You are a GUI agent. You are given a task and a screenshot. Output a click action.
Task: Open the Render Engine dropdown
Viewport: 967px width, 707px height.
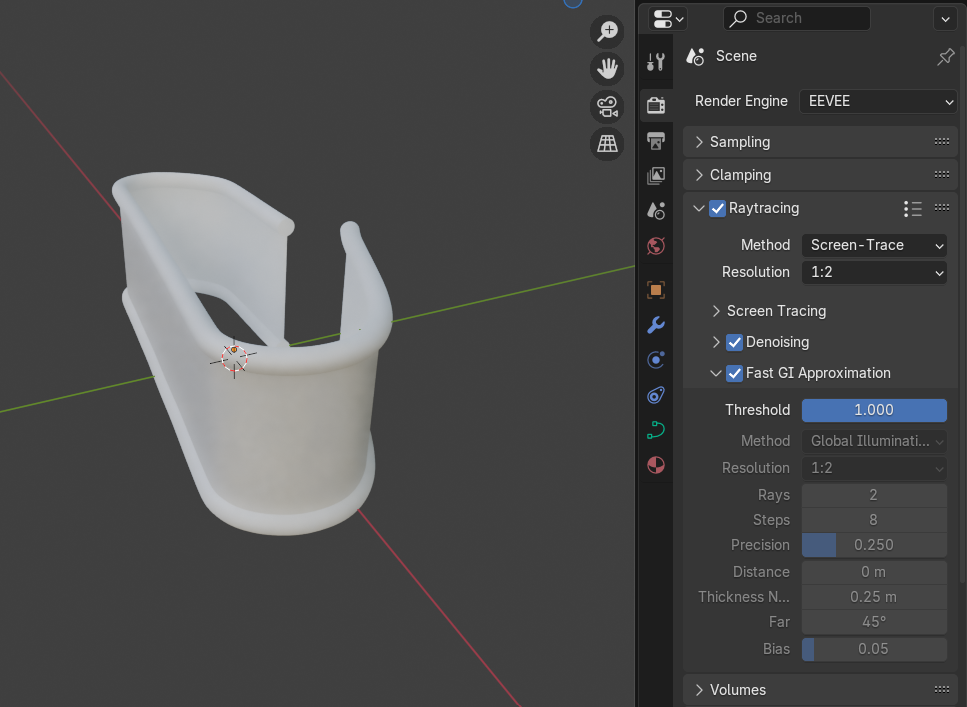click(878, 101)
